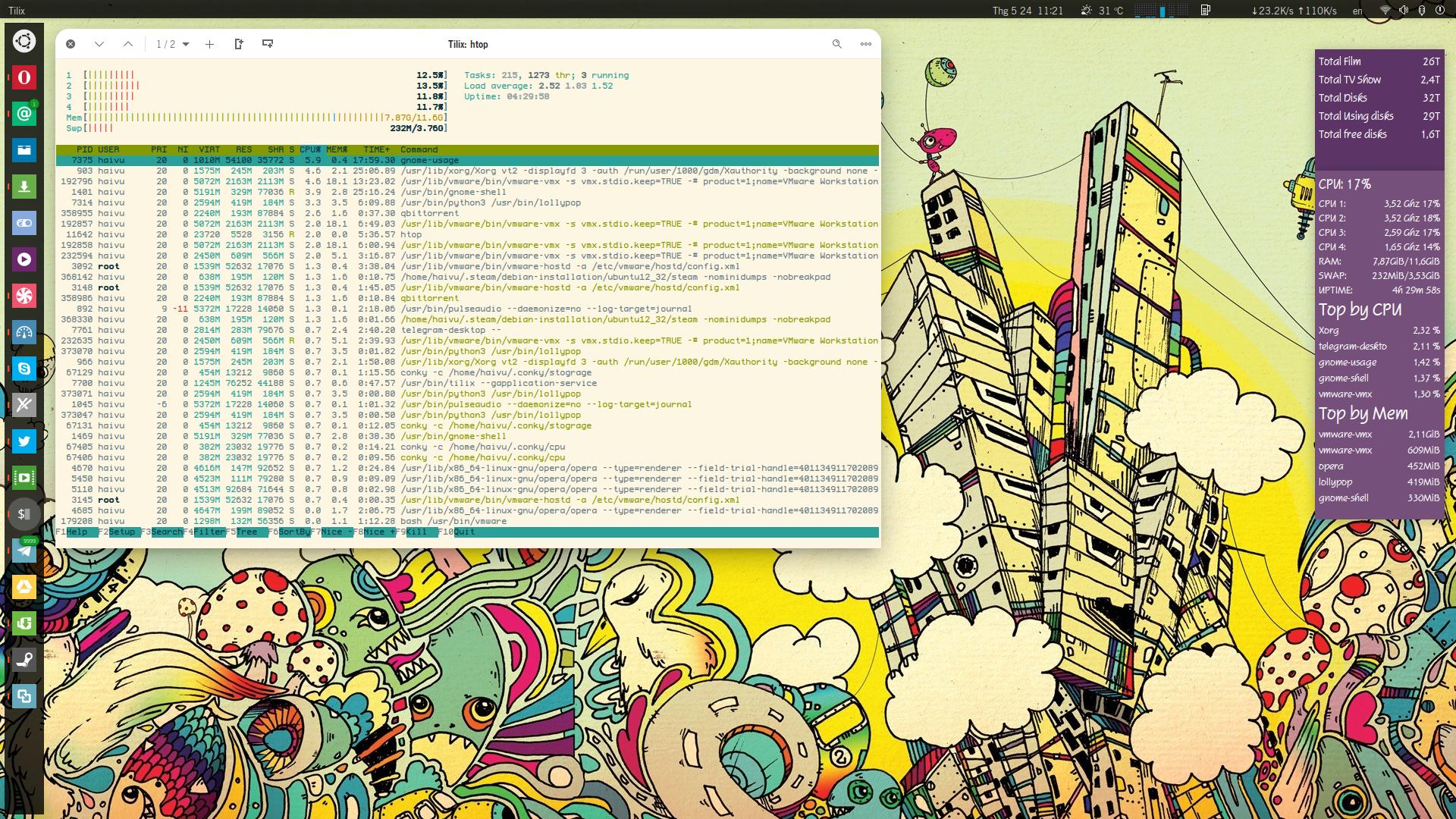Open the blue archive box dock app
The height and width of the screenshot is (819, 1456).
[24, 150]
